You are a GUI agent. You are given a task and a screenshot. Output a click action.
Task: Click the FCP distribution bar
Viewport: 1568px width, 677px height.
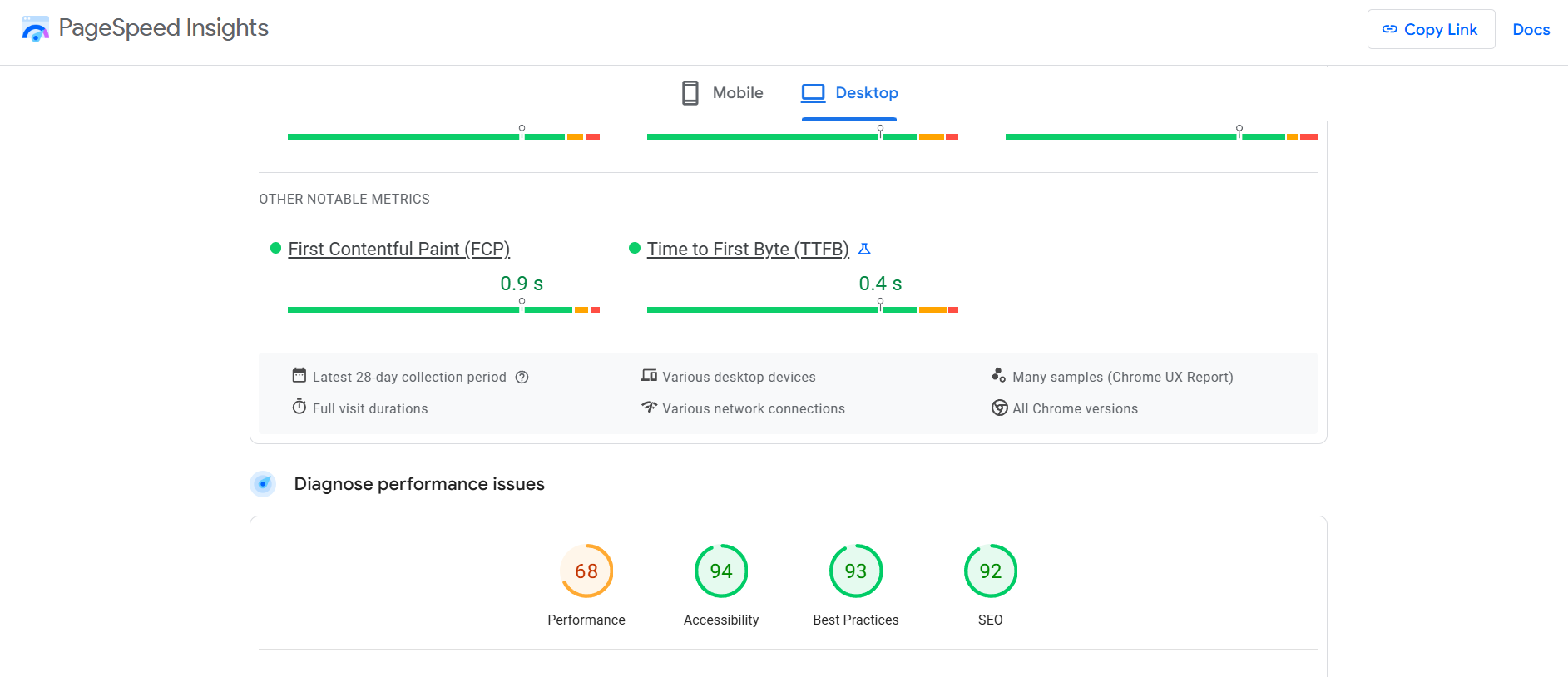point(443,309)
